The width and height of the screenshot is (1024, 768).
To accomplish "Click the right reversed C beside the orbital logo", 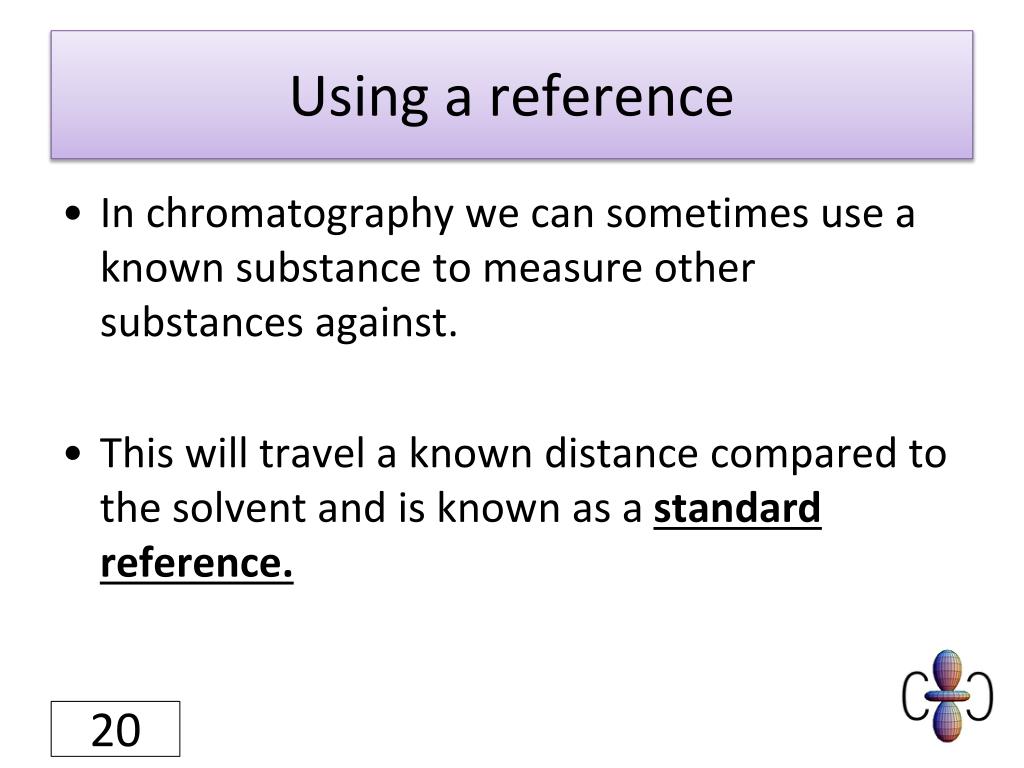I will point(981,697).
